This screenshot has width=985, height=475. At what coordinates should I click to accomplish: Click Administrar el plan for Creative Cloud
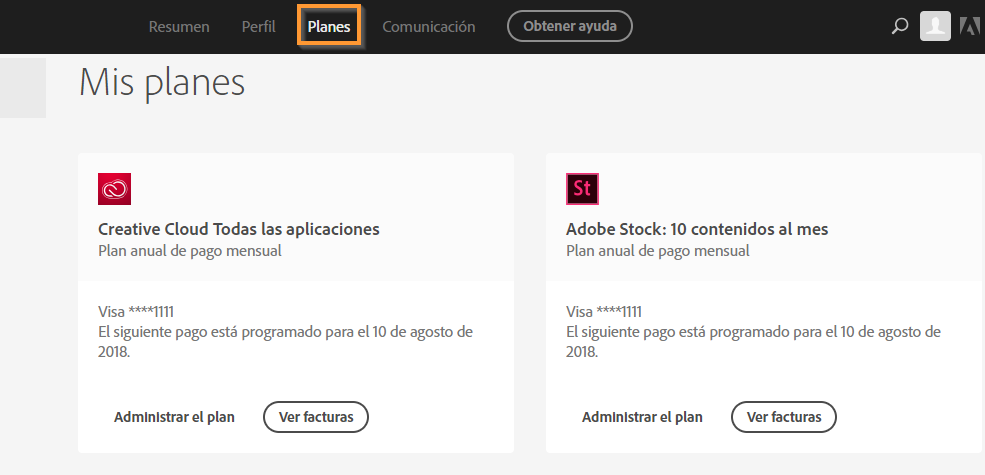(x=174, y=417)
